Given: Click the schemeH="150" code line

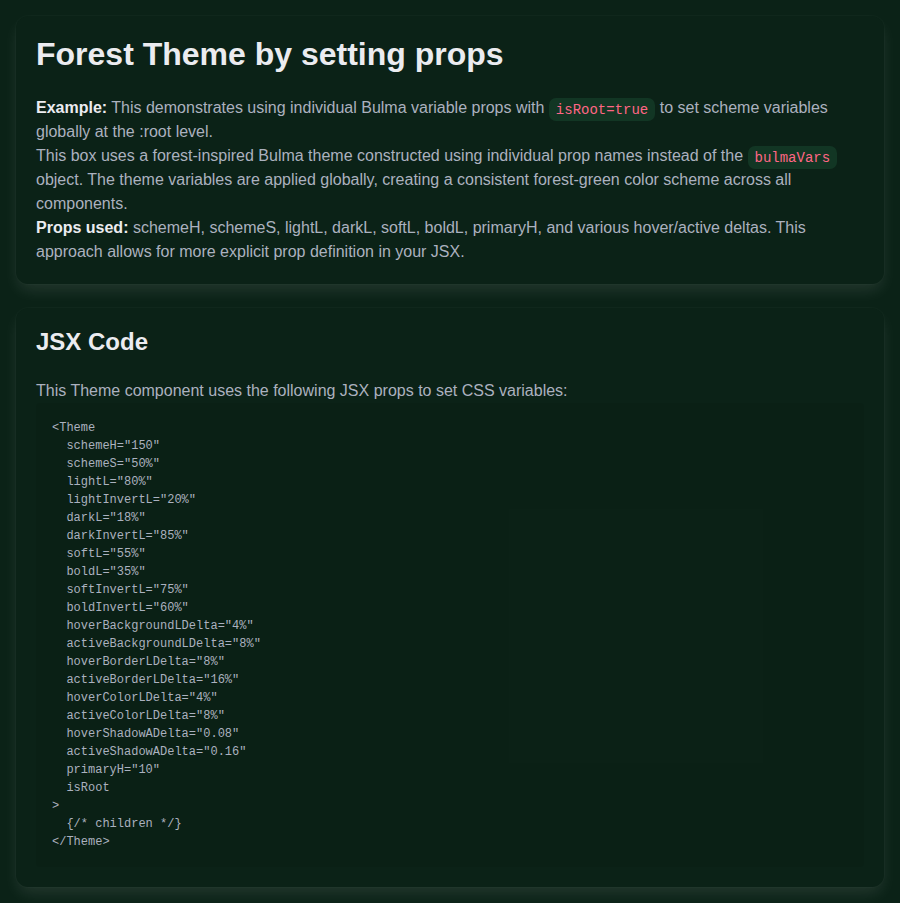Looking at the screenshot, I should click(113, 445).
